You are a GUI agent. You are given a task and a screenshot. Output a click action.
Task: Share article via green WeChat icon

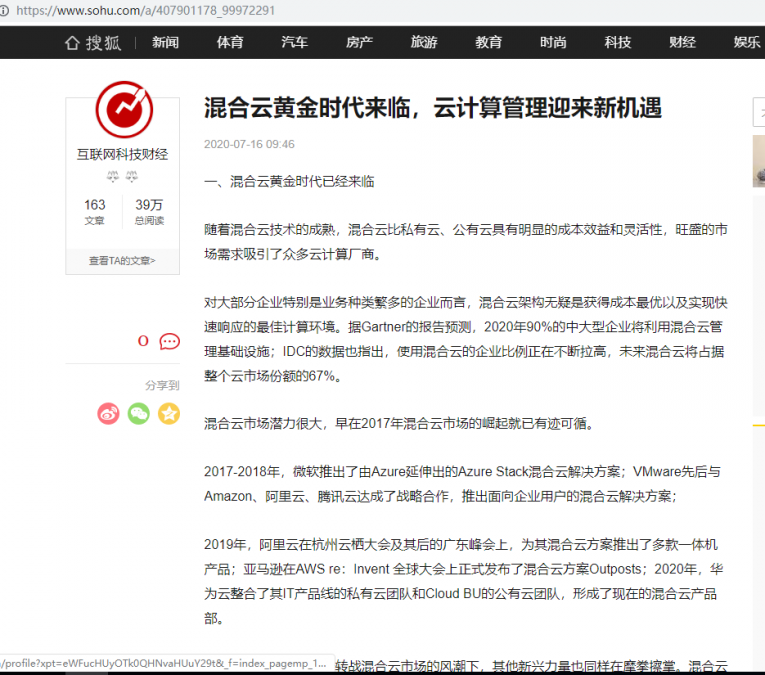coord(139,413)
